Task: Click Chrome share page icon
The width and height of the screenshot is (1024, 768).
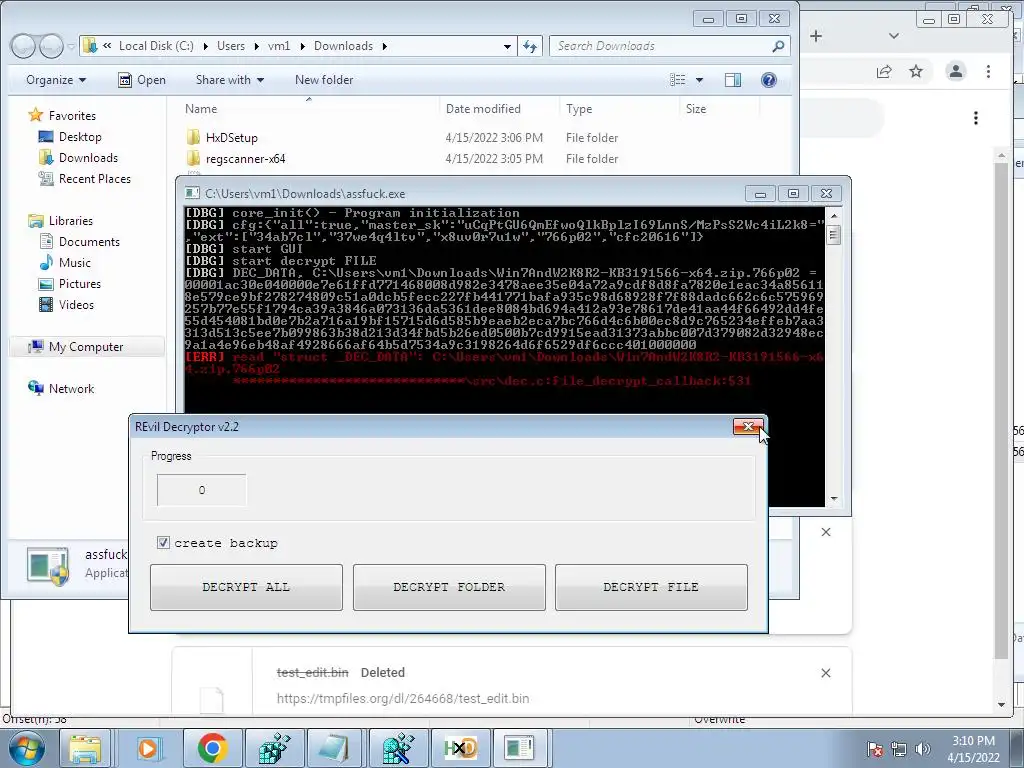Action: (x=884, y=71)
